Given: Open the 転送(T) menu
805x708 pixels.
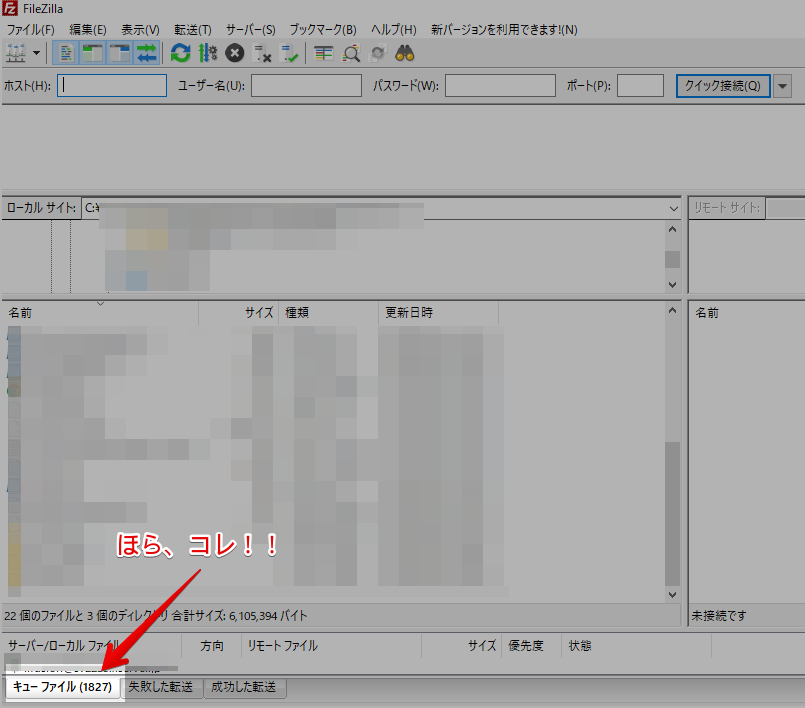Looking at the screenshot, I should pos(193,29).
